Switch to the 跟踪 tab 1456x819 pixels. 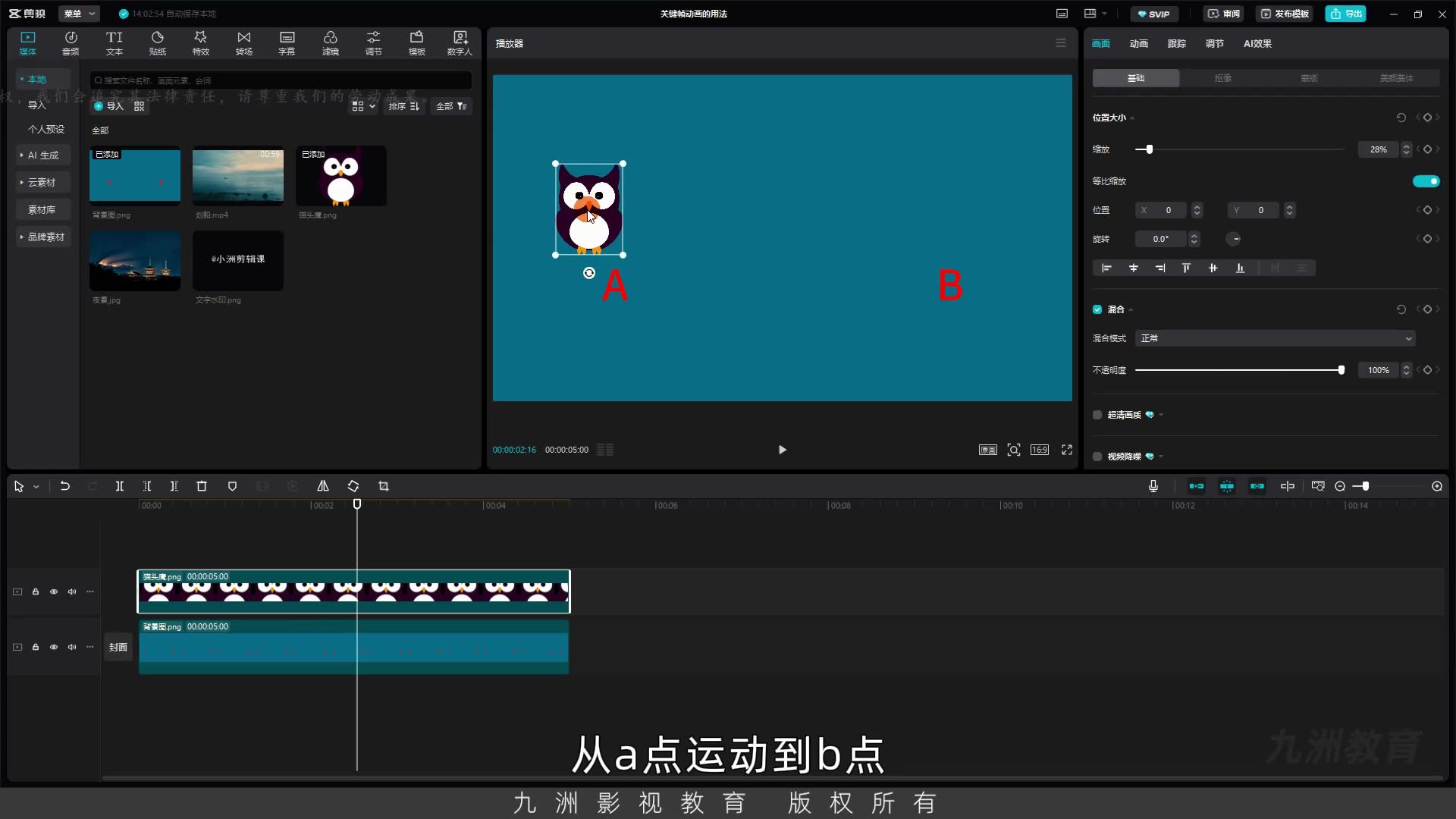pyautogui.click(x=1176, y=43)
